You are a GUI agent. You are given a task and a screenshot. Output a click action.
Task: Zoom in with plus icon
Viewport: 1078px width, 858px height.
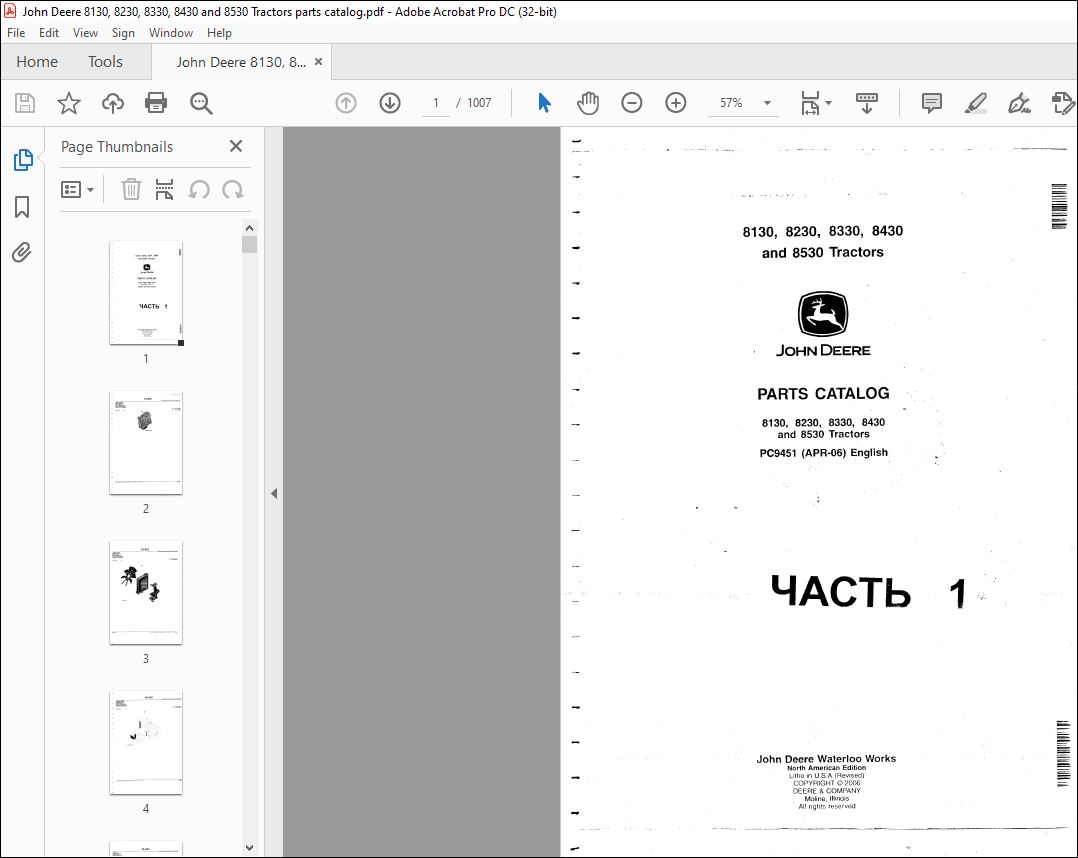(676, 103)
